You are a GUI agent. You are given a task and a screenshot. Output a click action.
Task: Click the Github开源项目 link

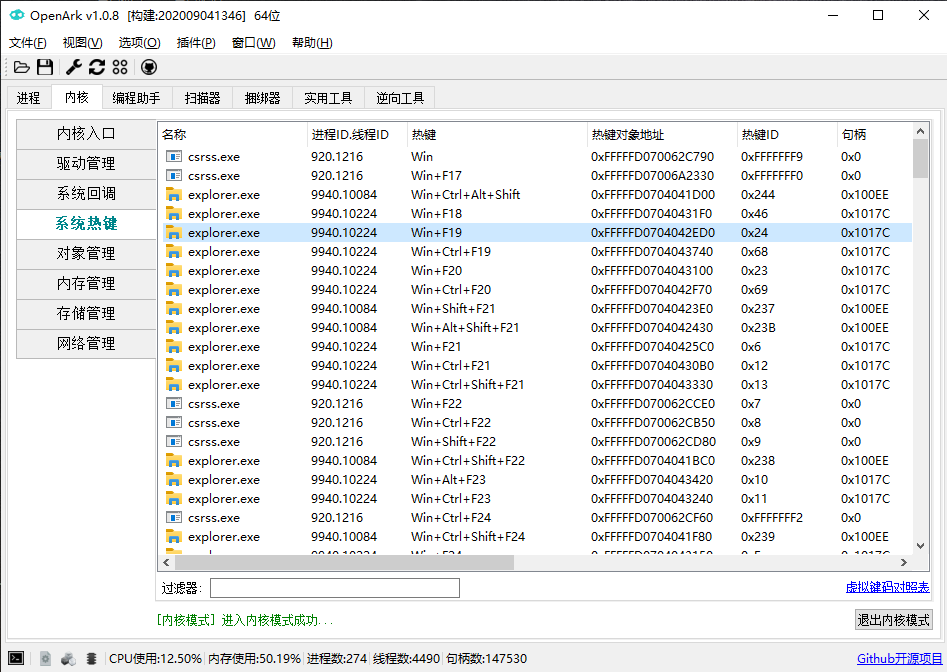click(899, 658)
